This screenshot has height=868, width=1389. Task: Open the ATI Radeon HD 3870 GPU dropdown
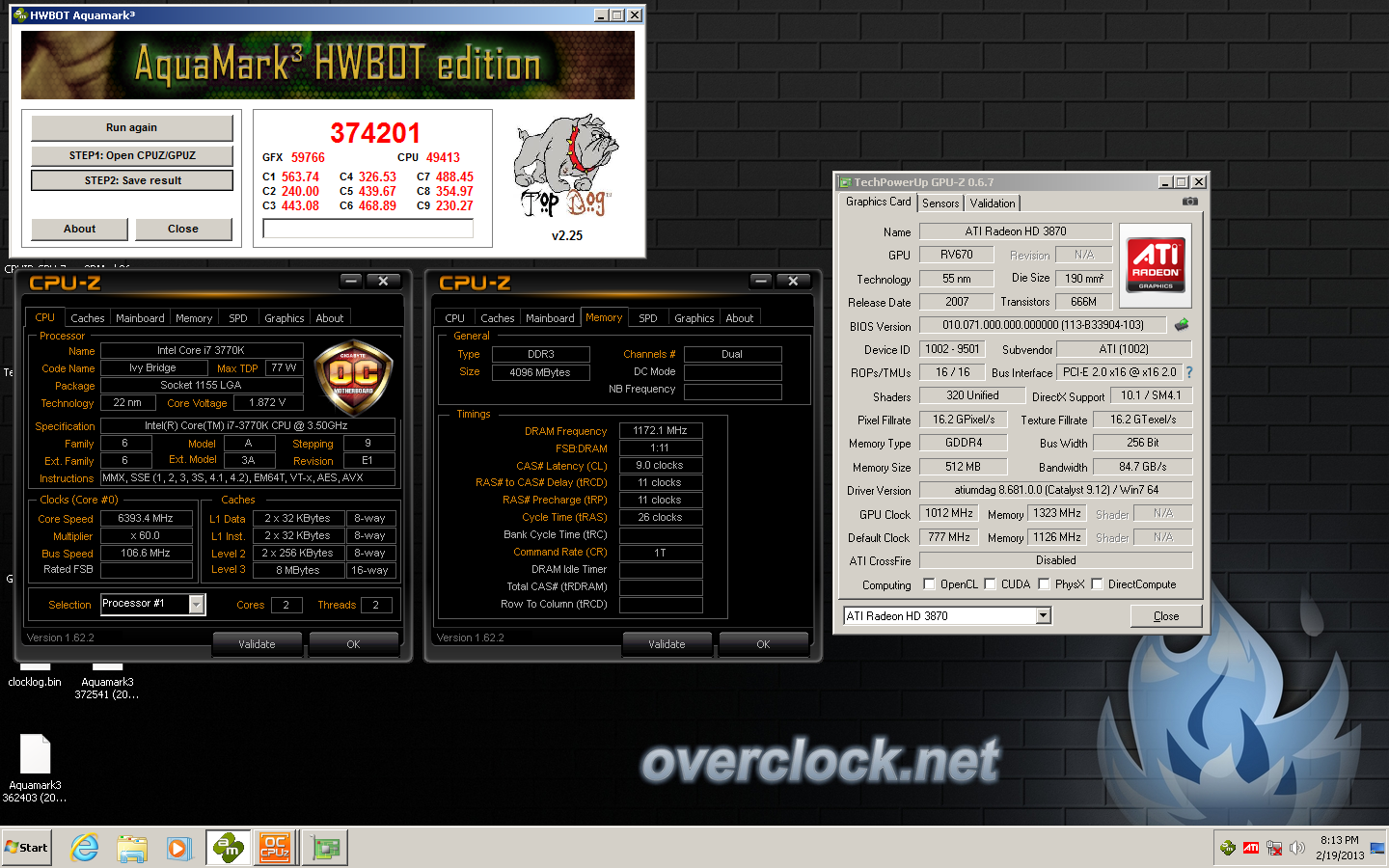click(1043, 615)
